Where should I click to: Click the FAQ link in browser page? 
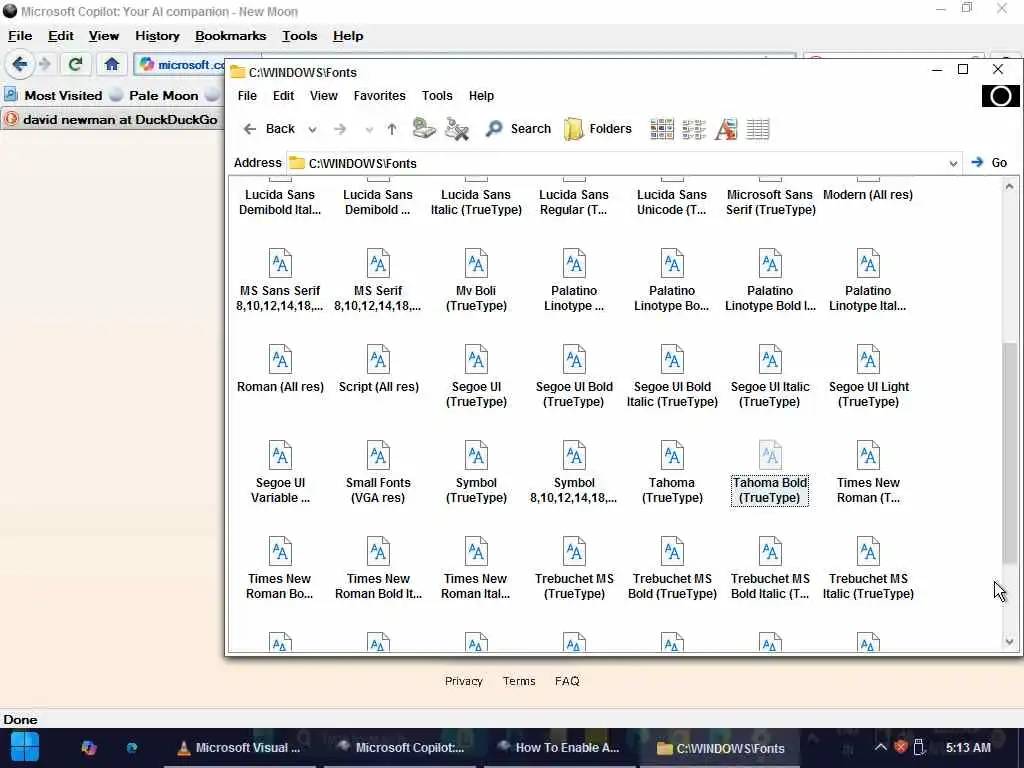567,681
